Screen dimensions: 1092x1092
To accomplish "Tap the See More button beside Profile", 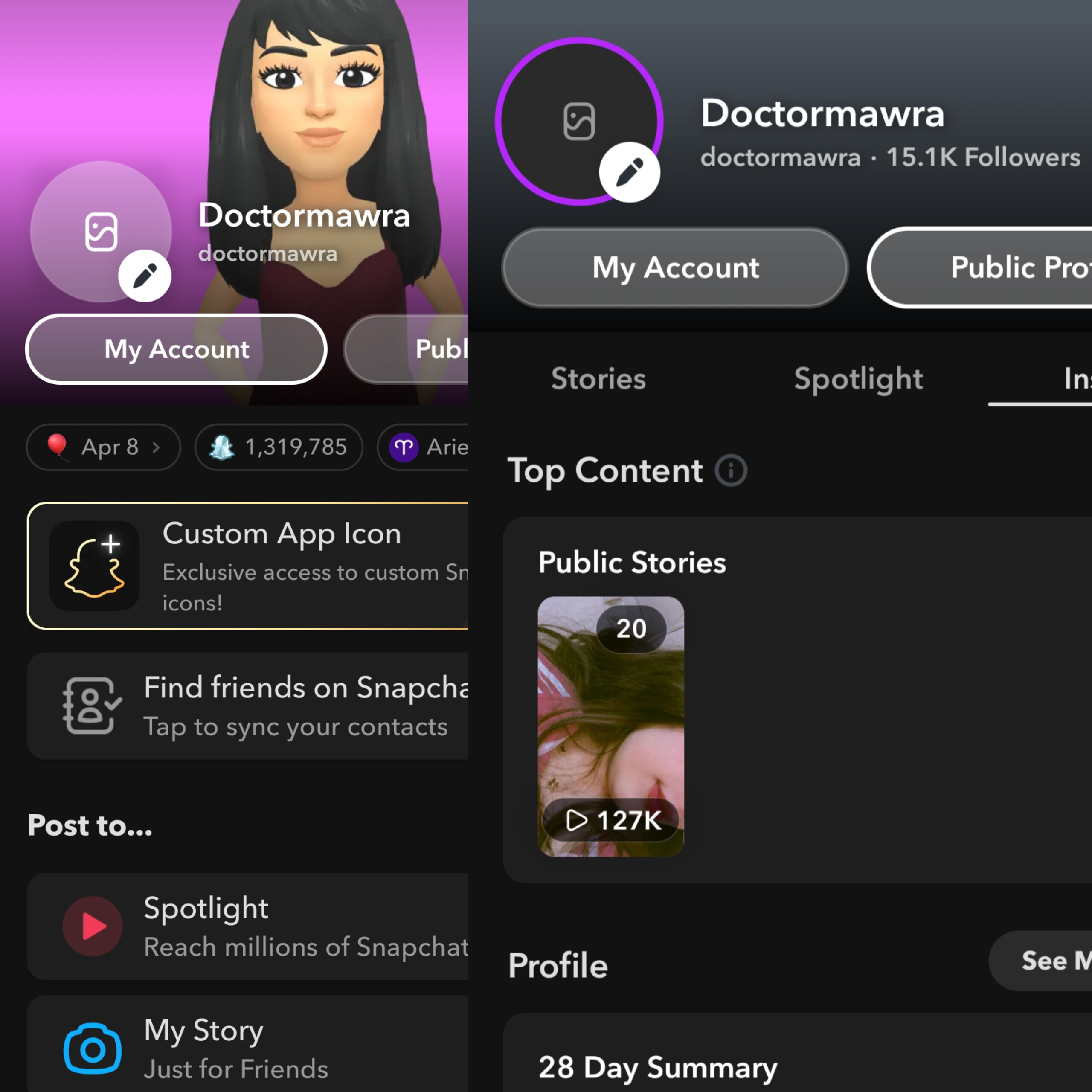I will 1040,961.
